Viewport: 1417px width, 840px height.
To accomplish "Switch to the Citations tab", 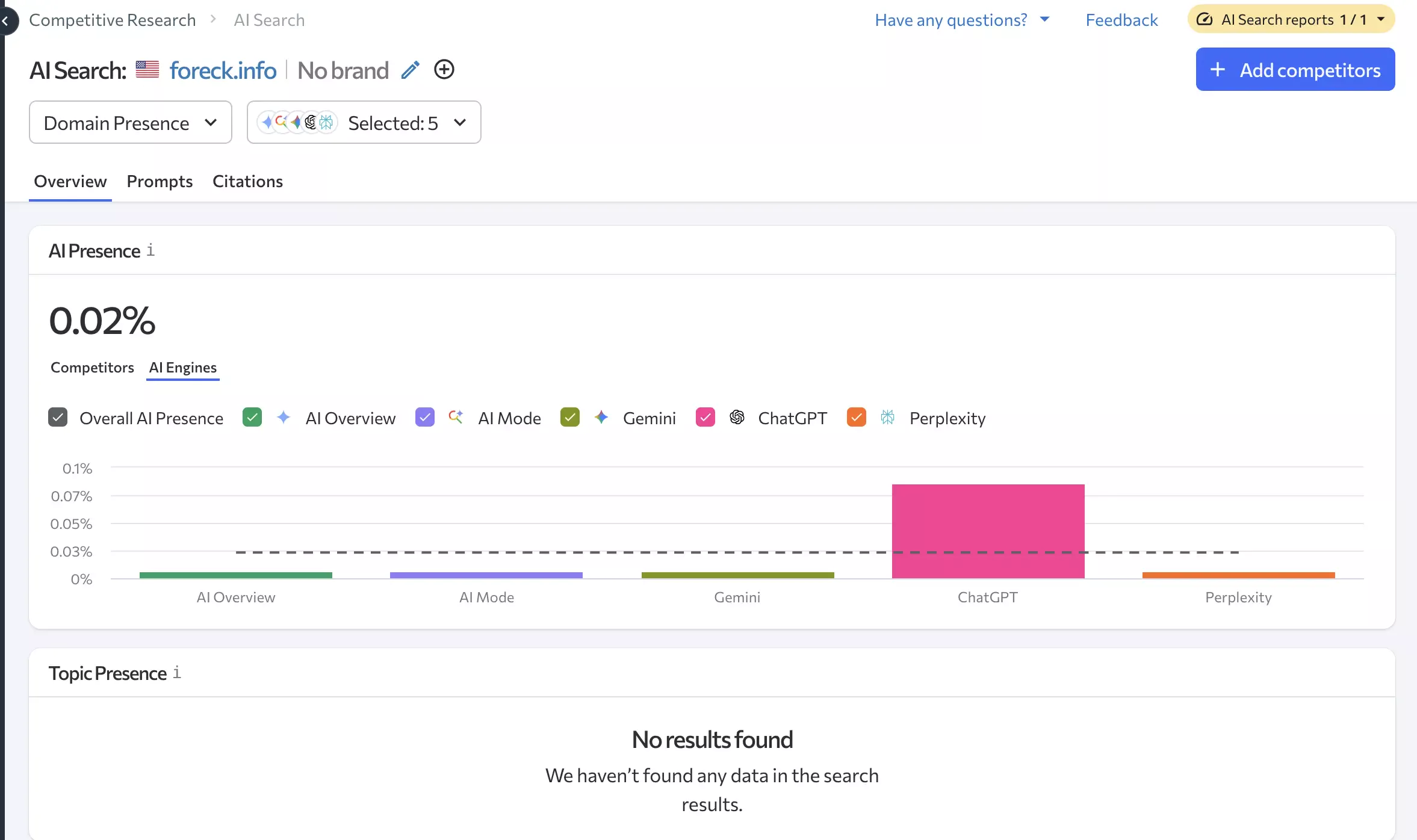I will click(x=247, y=182).
